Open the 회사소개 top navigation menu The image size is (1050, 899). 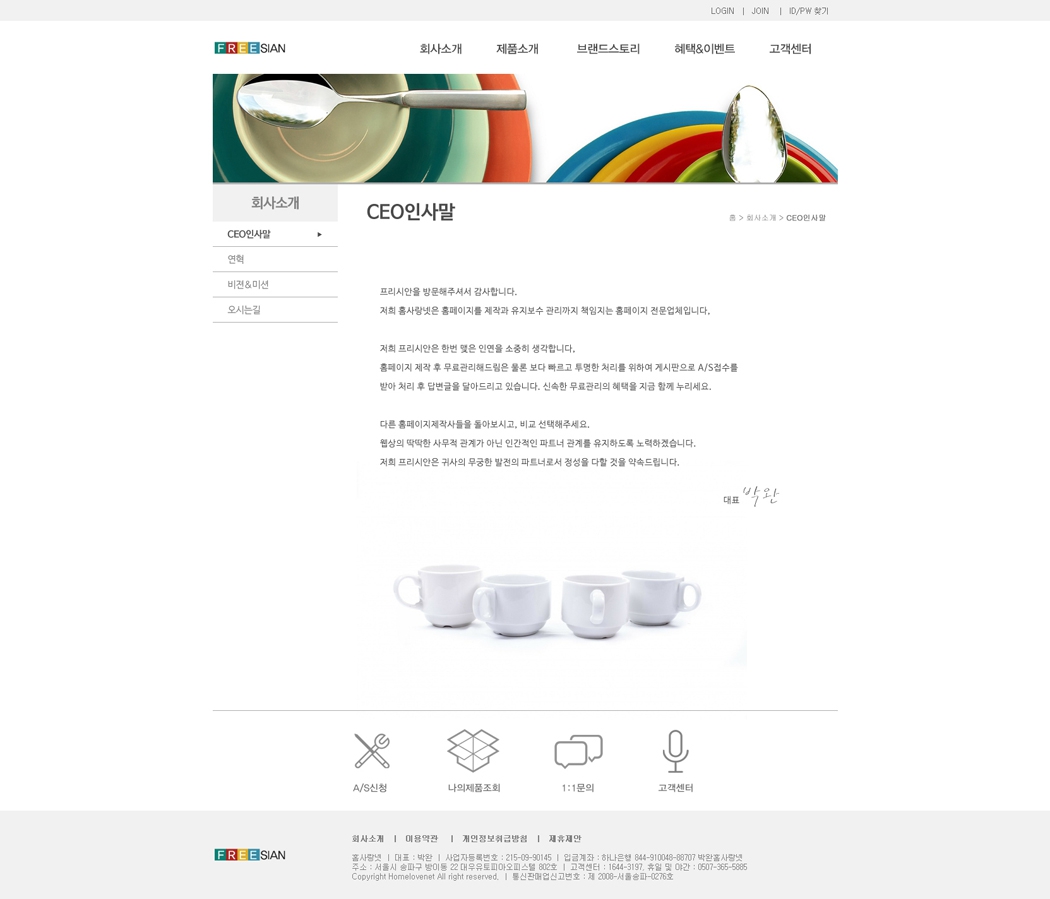pyautogui.click(x=441, y=49)
